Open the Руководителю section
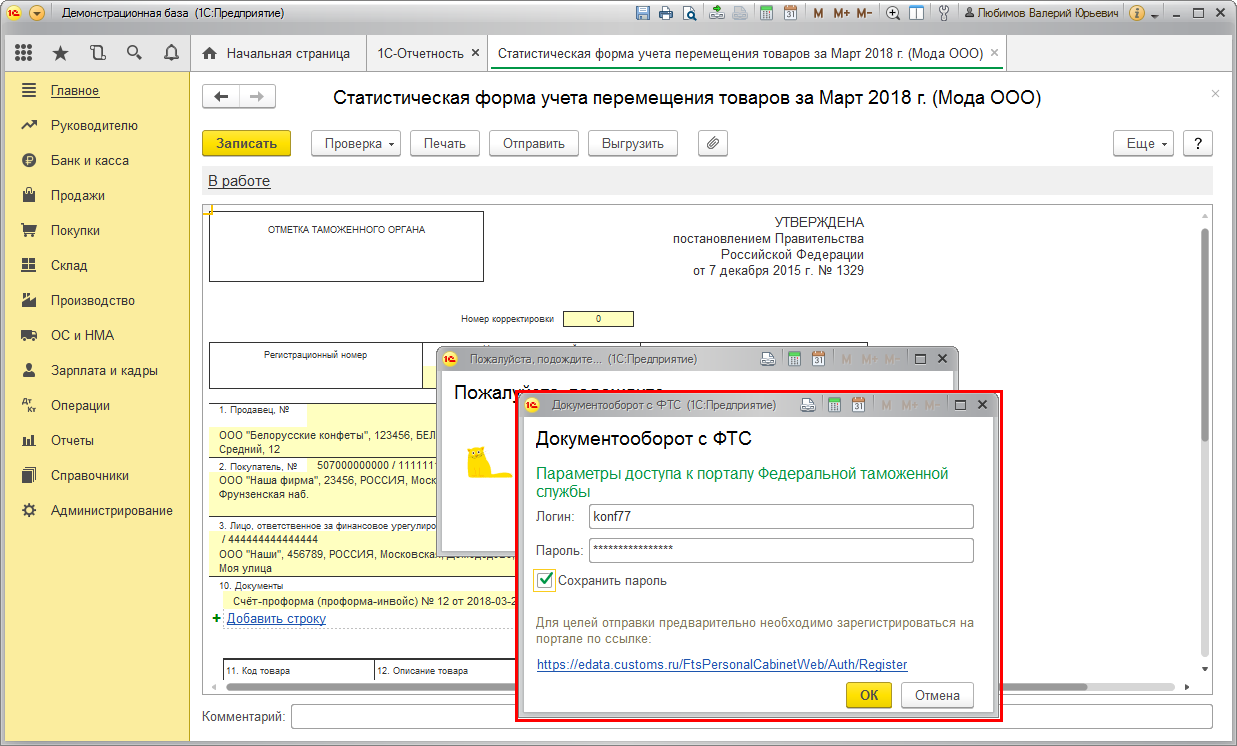 coord(94,126)
